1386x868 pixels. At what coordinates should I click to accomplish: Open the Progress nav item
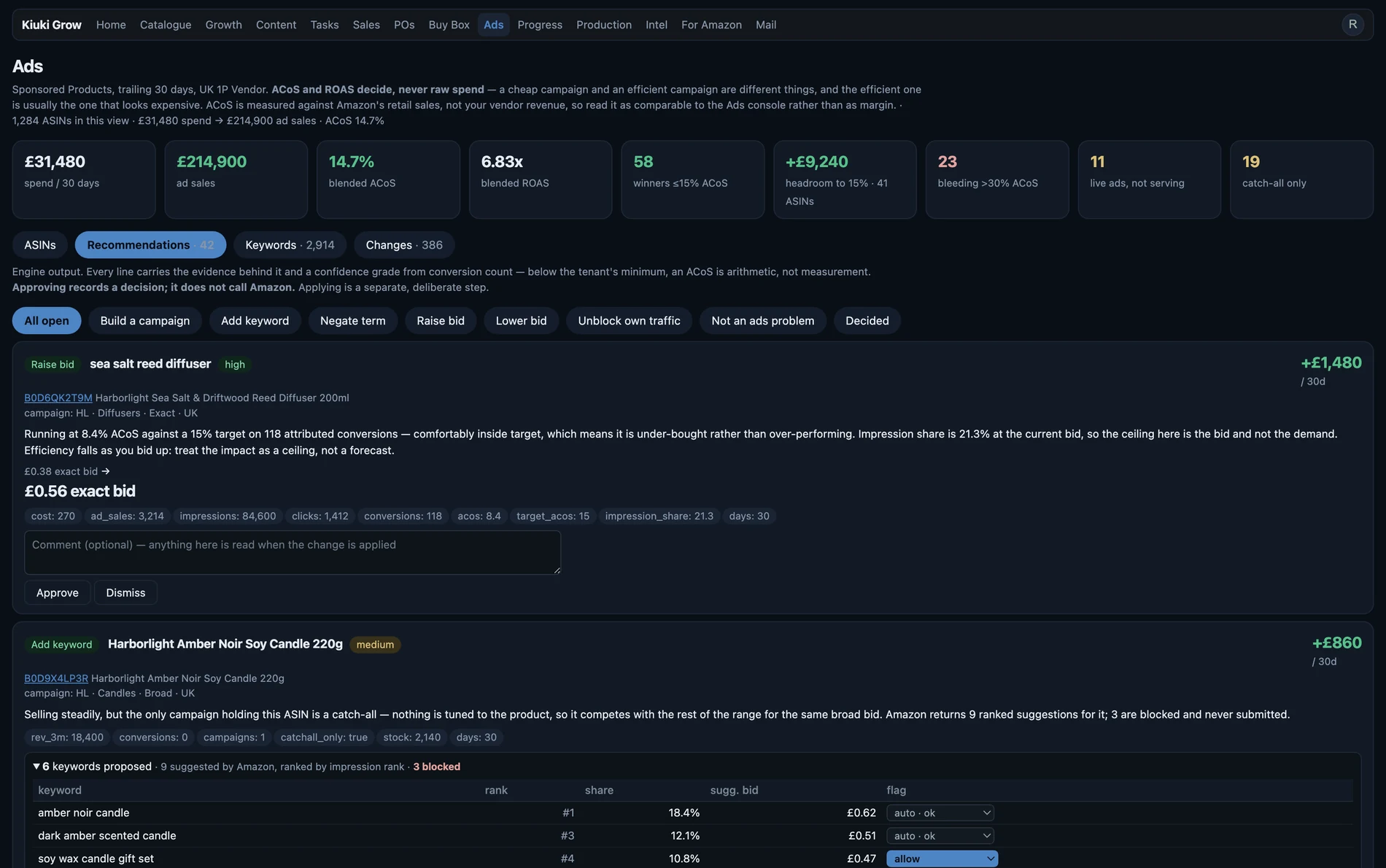(x=540, y=24)
